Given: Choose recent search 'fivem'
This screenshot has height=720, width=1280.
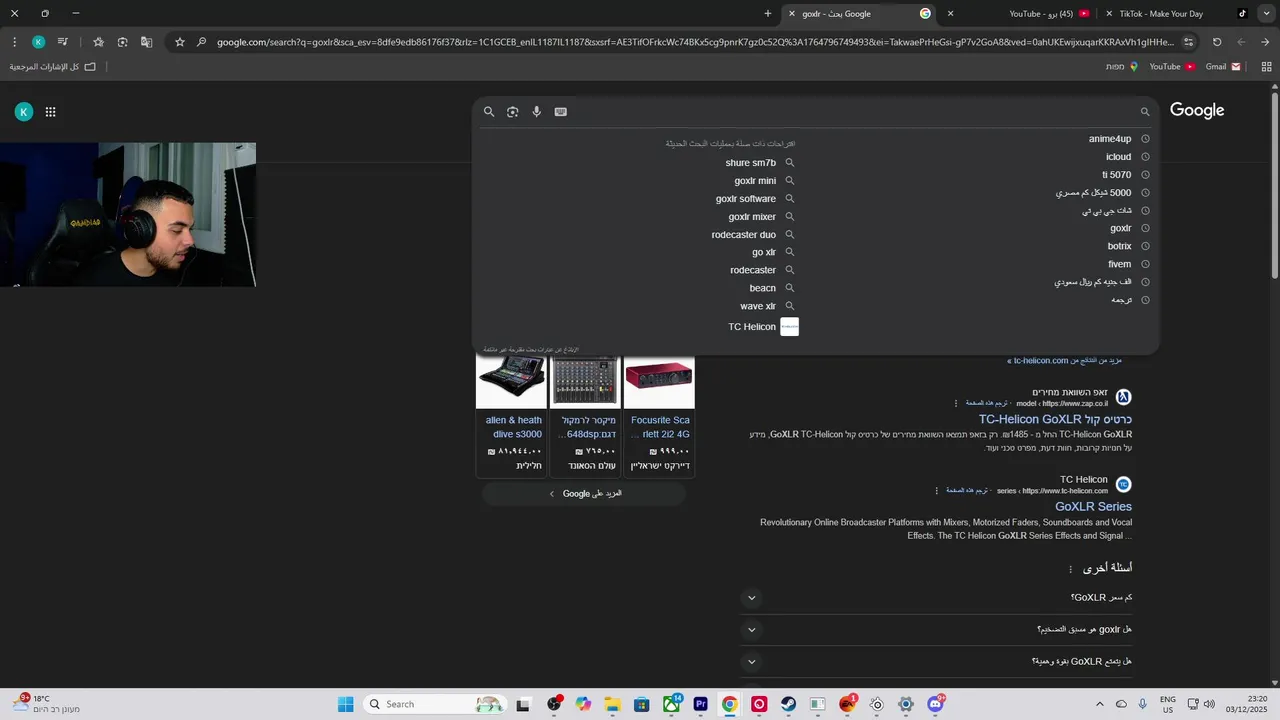Looking at the screenshot, I should tap(1120, 265).
